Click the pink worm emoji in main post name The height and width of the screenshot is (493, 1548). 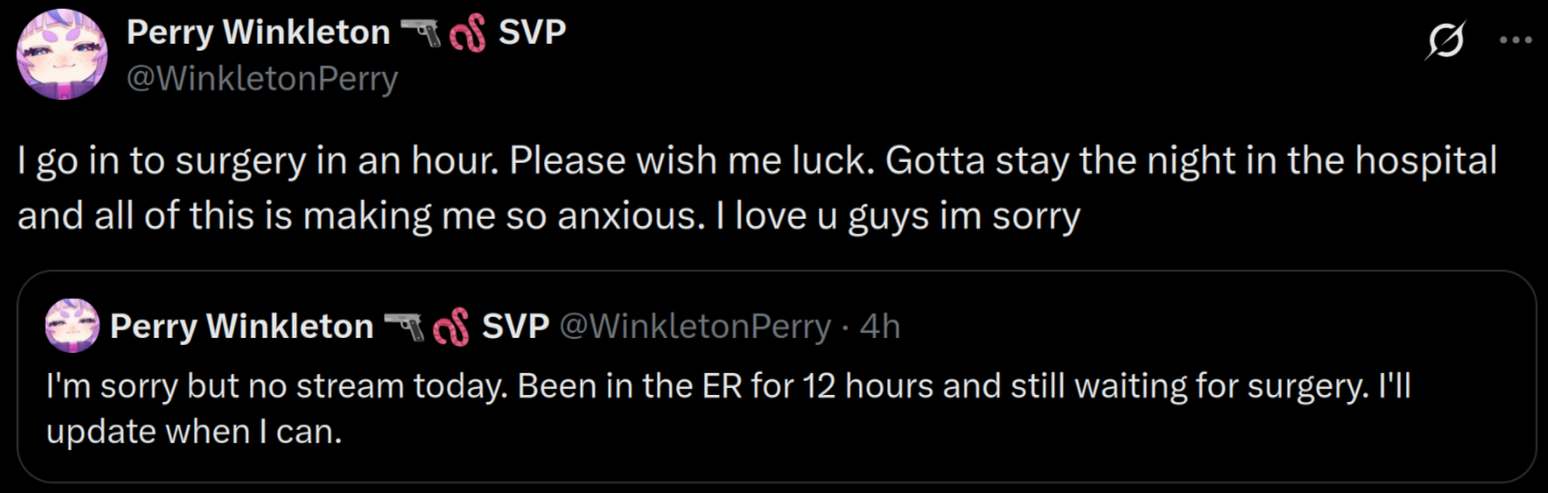point(469,35)
